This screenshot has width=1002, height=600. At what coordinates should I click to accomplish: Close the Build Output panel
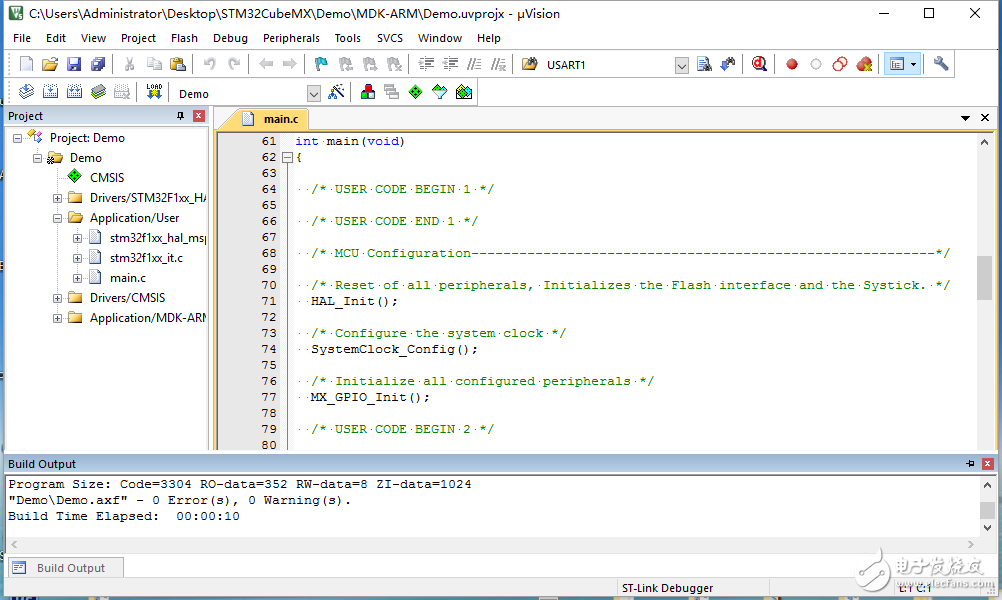(988, 464)
